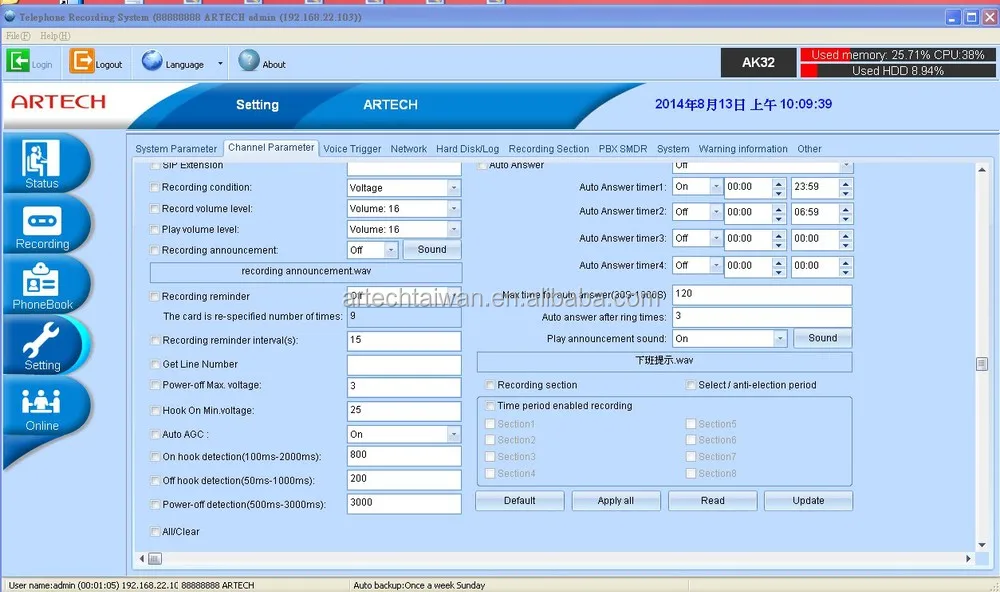Click the orange Logout icon
This screenshot has width=1000, height=592.
(x=82, y=61)
